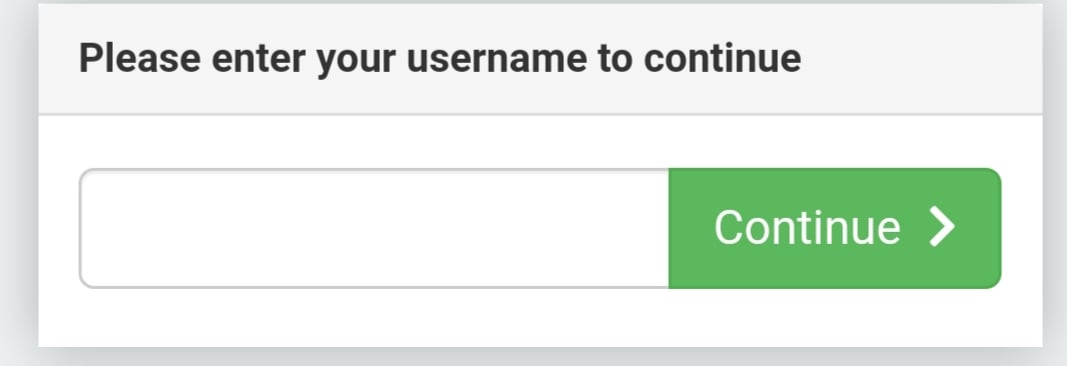1067x366 pixels.
Task: Click the chevron arrow icon beside Continue
Action: [x=942, y=227]
